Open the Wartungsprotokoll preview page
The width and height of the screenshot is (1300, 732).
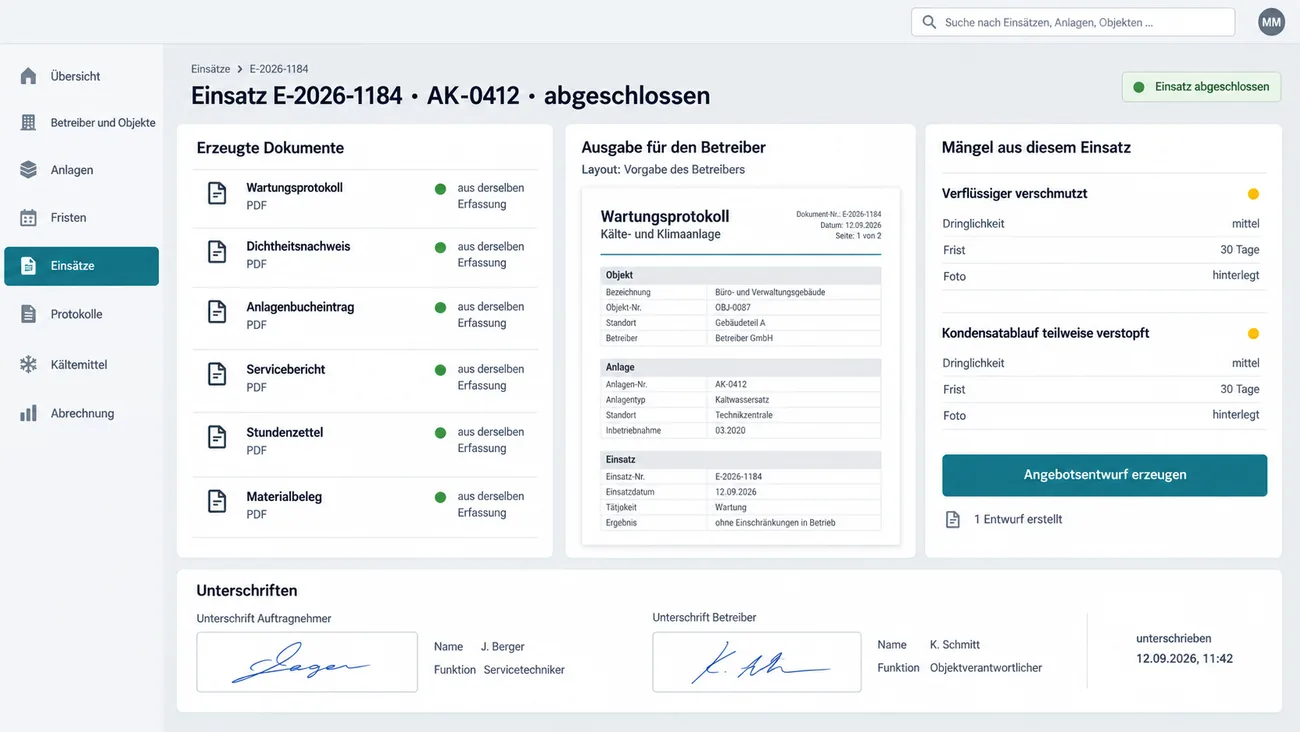point(740,367)
